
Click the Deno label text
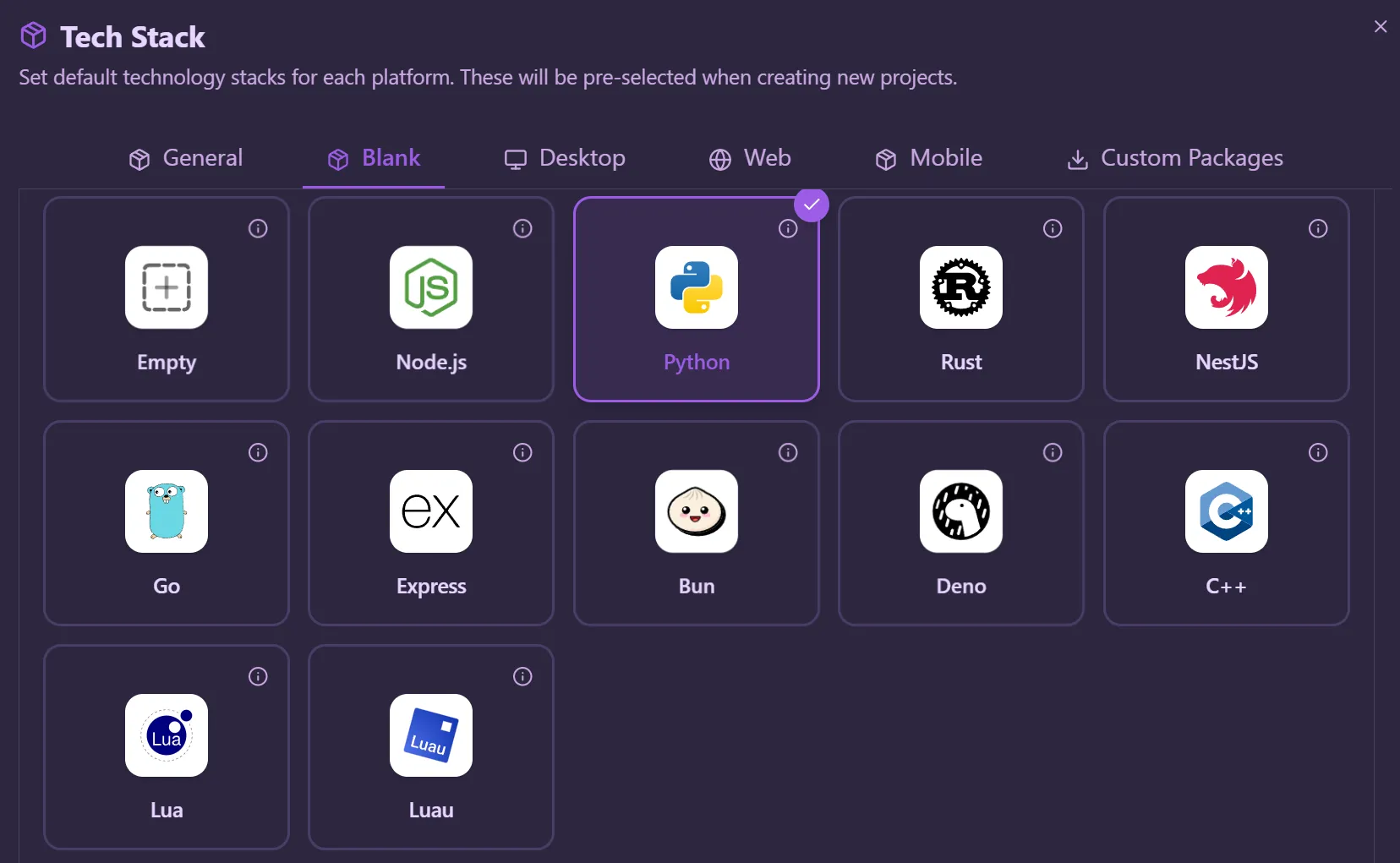tap(961, 587)
